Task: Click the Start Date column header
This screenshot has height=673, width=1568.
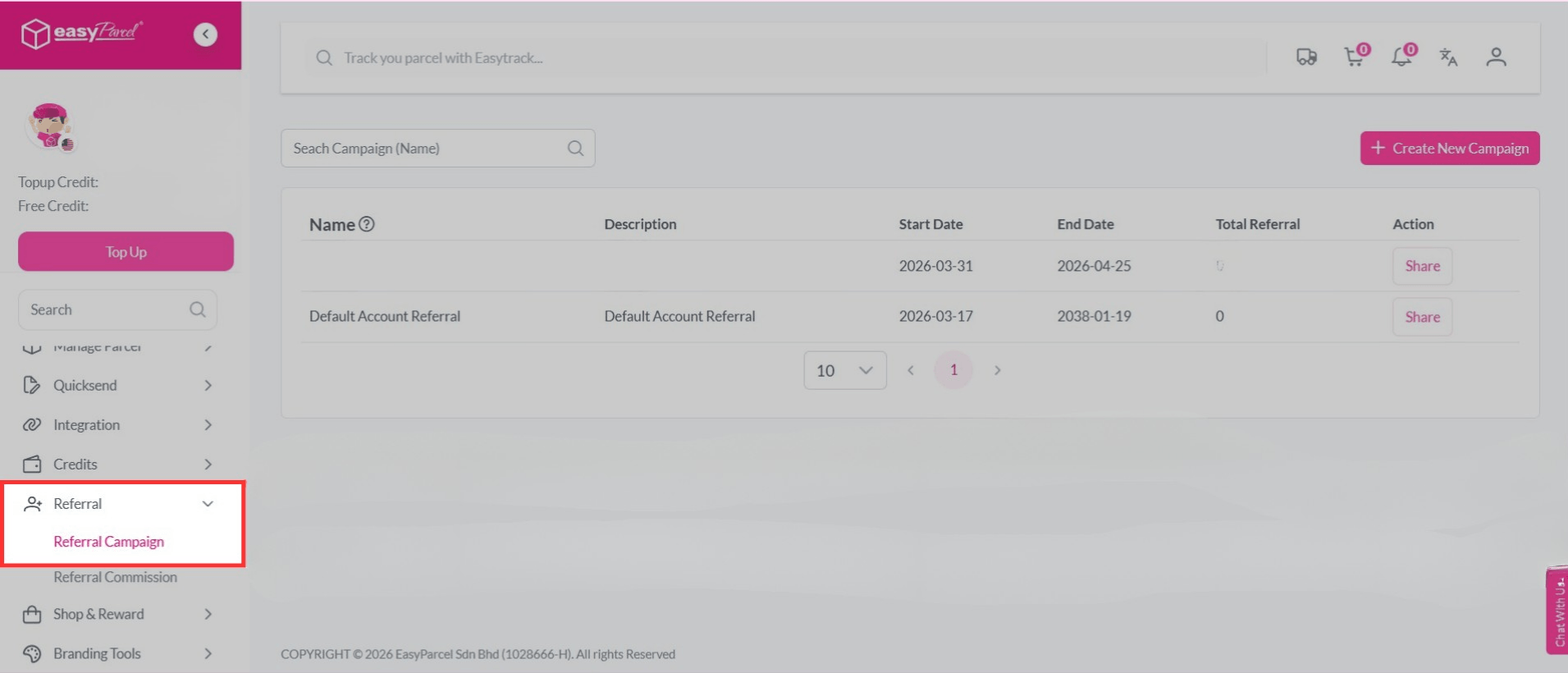Action: (930, 224)
